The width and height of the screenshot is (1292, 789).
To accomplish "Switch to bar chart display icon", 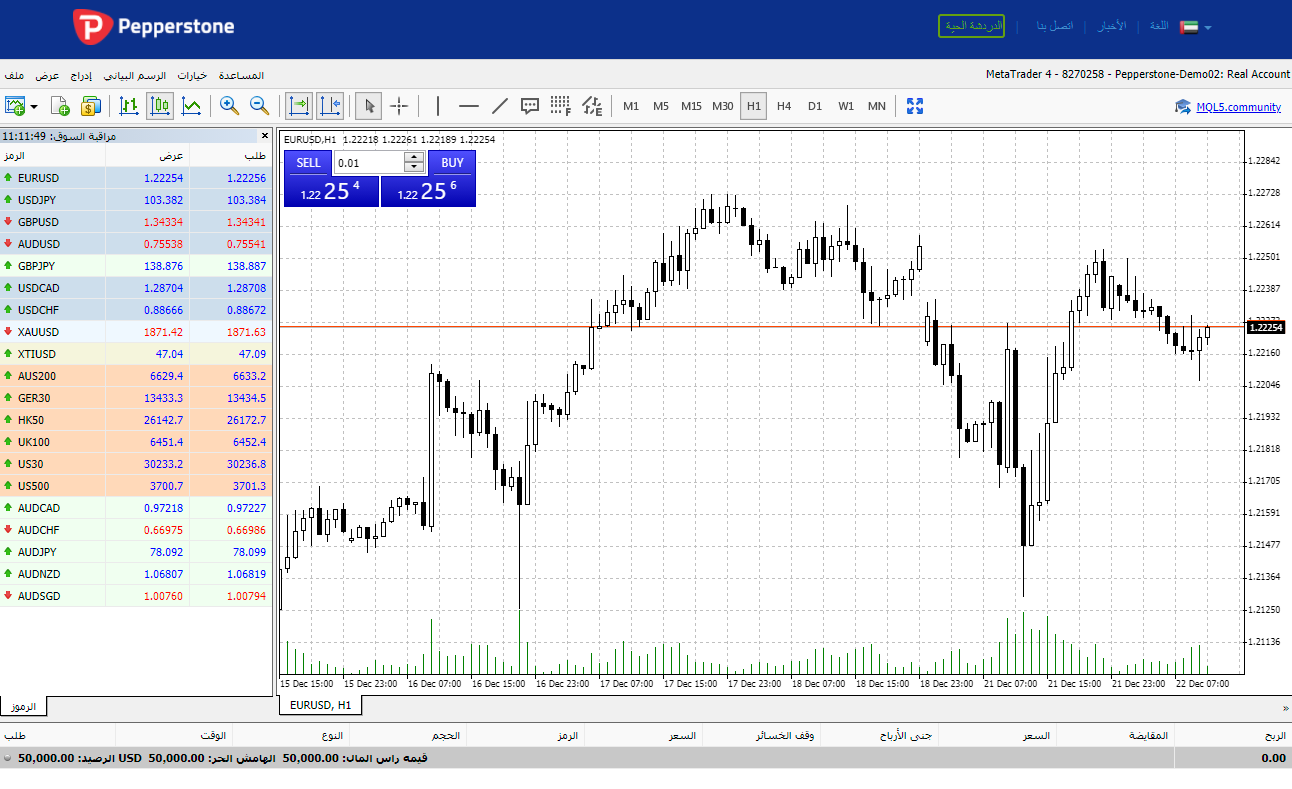I will tap(129, 106).
